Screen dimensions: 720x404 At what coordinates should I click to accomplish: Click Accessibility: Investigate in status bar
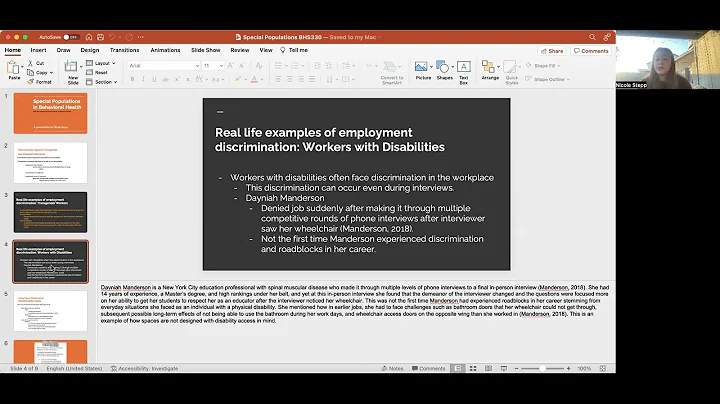click(x=144, y=368)
